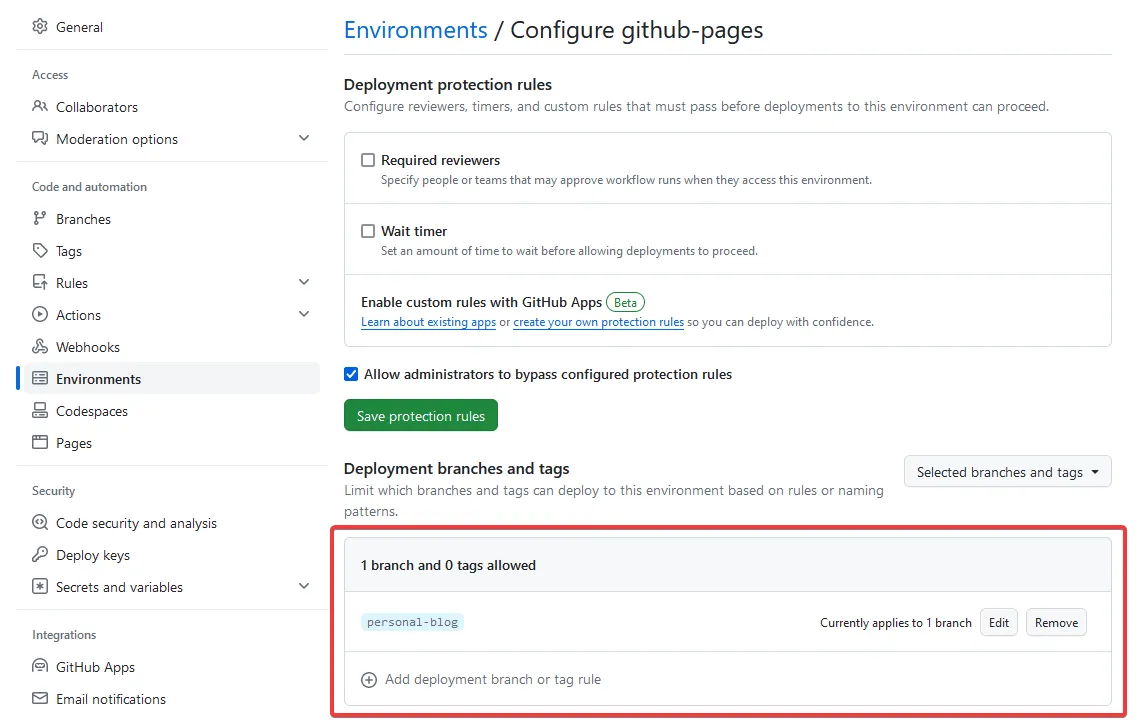Expand the Moderation options chevron

304,138
